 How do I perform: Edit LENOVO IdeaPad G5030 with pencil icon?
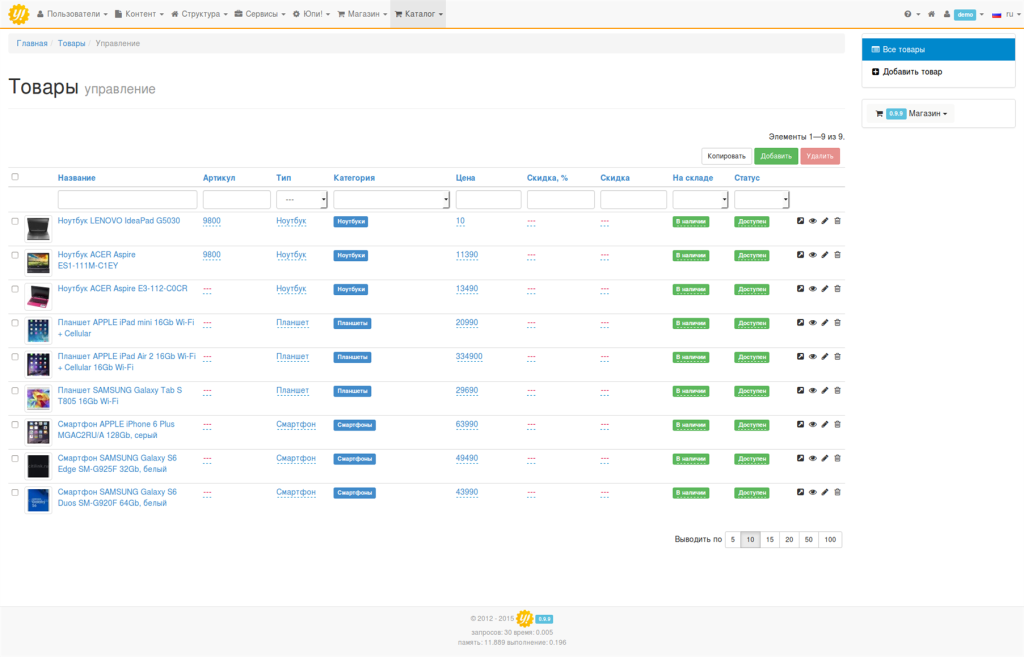tap(825, 221)
